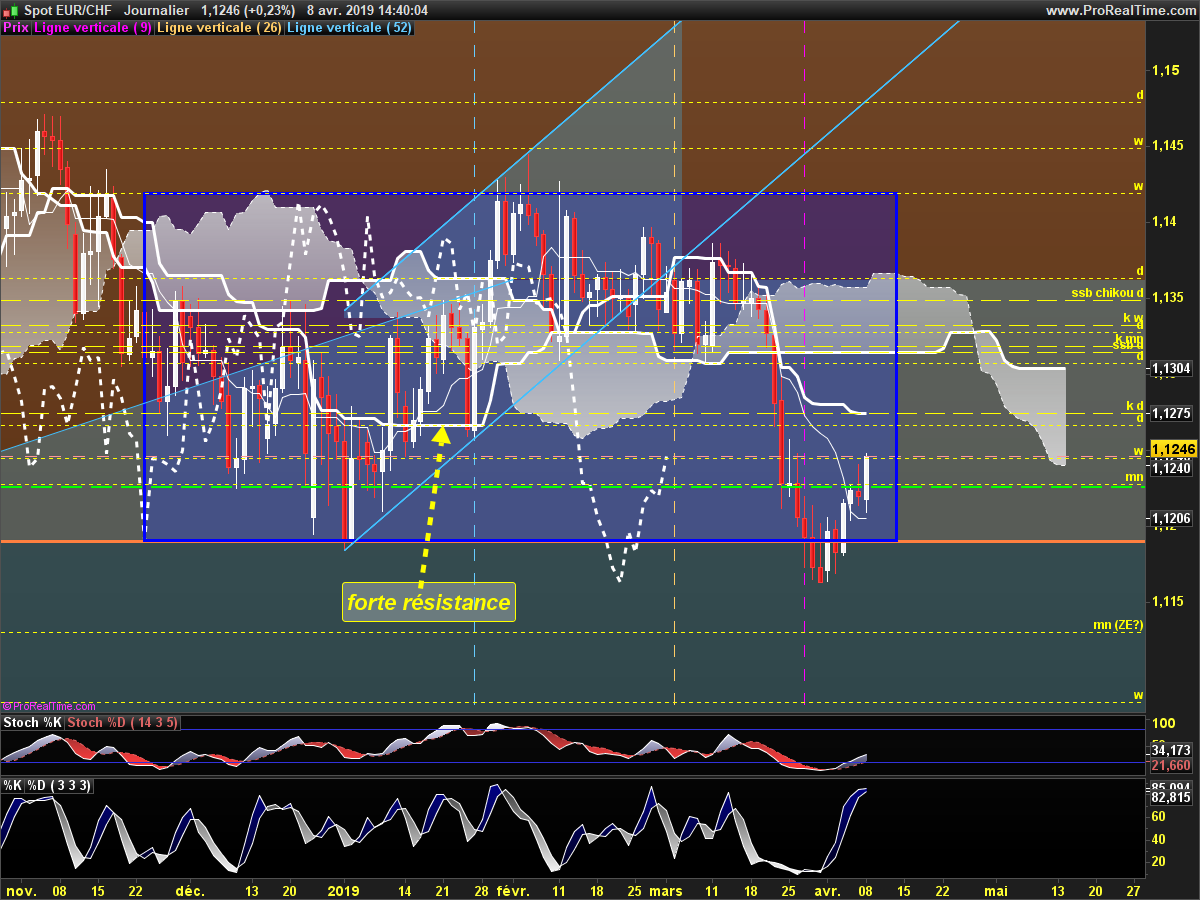The width and height of the screenshot is (1200, 900).
Task: Click the 1,1304 price level label
Action: click(1171, 369)
